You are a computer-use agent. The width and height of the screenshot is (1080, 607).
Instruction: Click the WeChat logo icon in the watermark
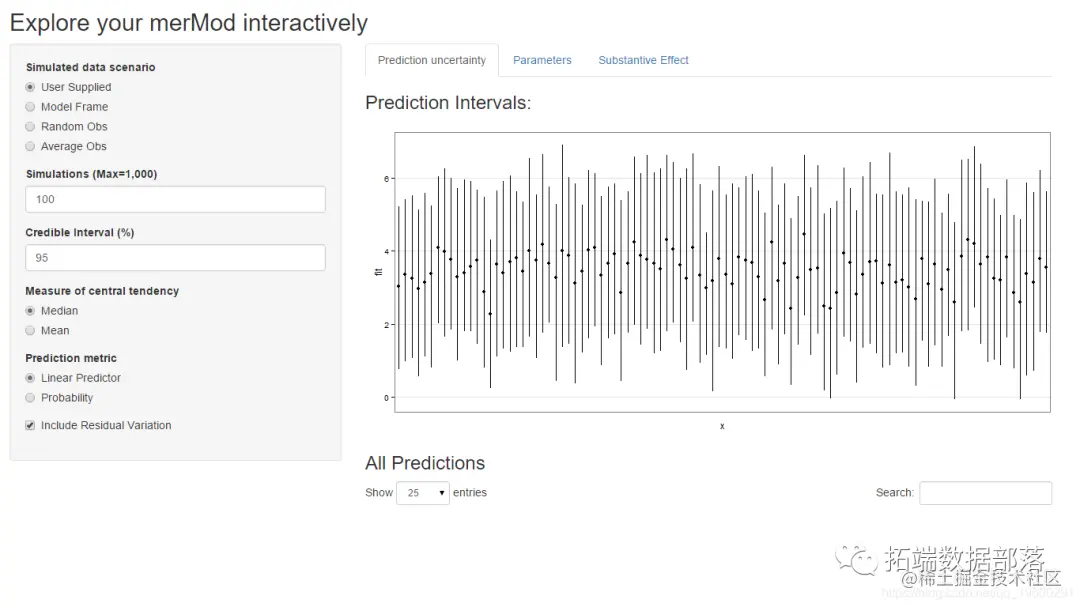(x=857, y=560)
